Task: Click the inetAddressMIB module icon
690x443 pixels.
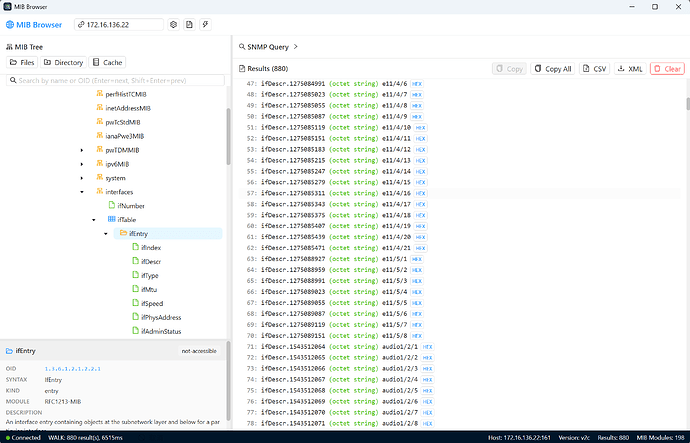Action: pos(99,108)
